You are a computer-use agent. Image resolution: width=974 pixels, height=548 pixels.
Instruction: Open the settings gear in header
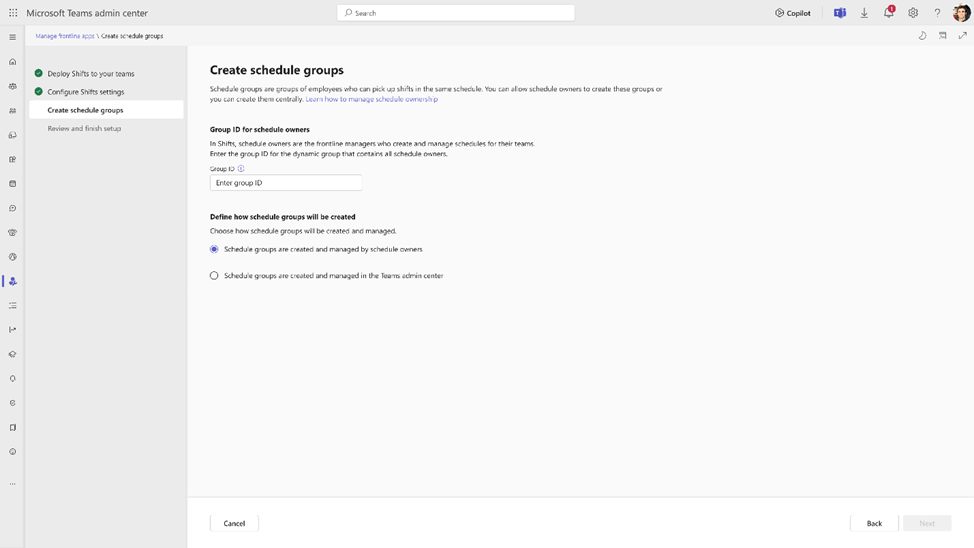[x=913, y=12]
